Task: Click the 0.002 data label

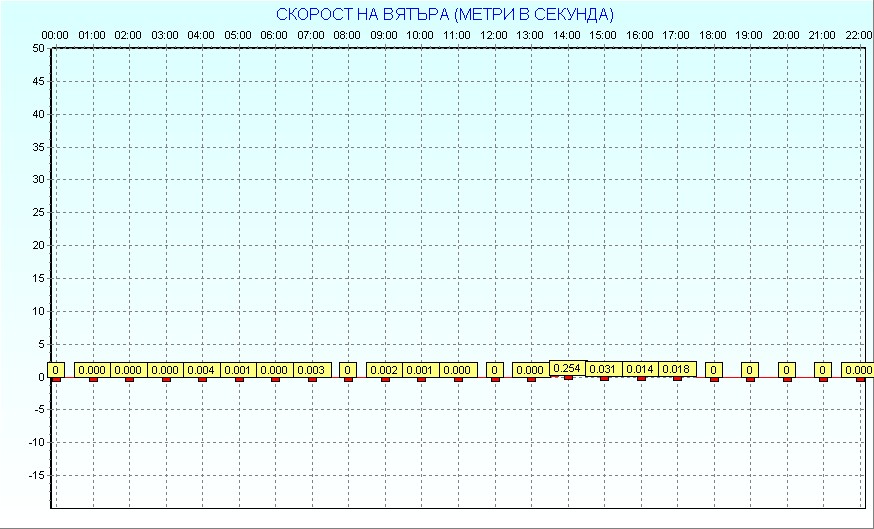Action: pos(384,370)
